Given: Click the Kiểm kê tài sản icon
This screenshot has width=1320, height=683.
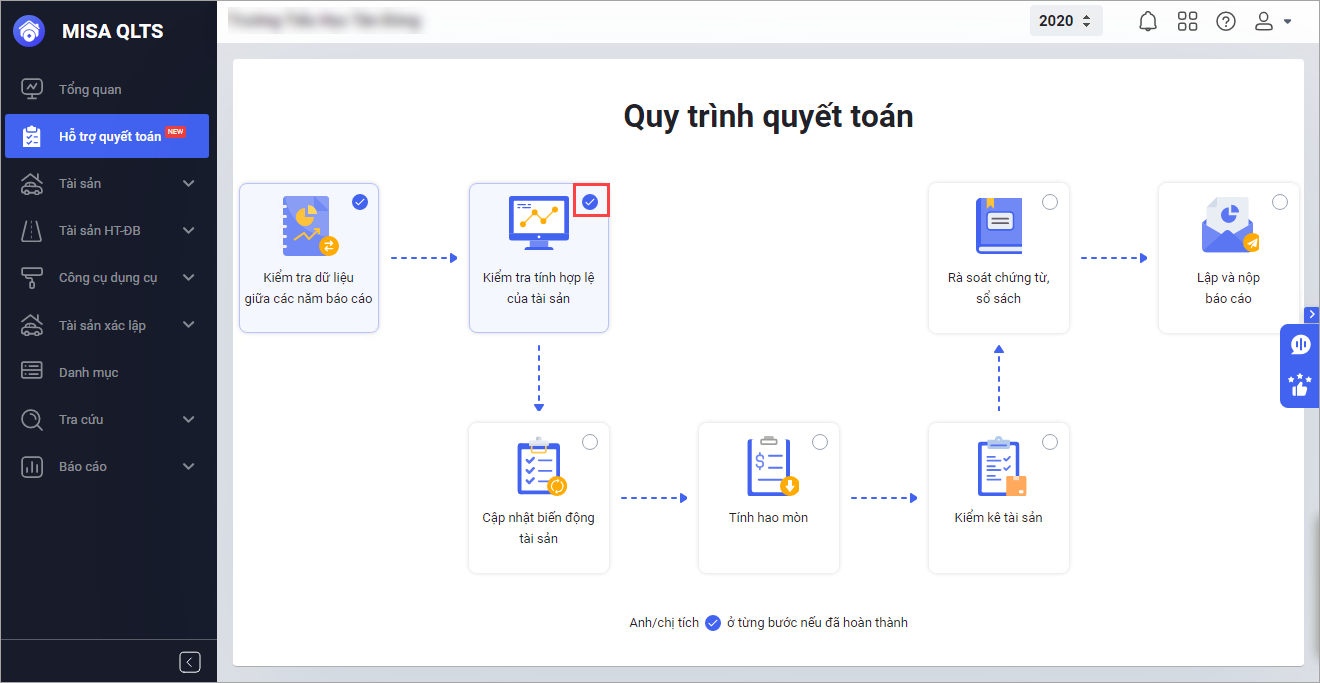Looking at the screenshot, I should 1001,467.
